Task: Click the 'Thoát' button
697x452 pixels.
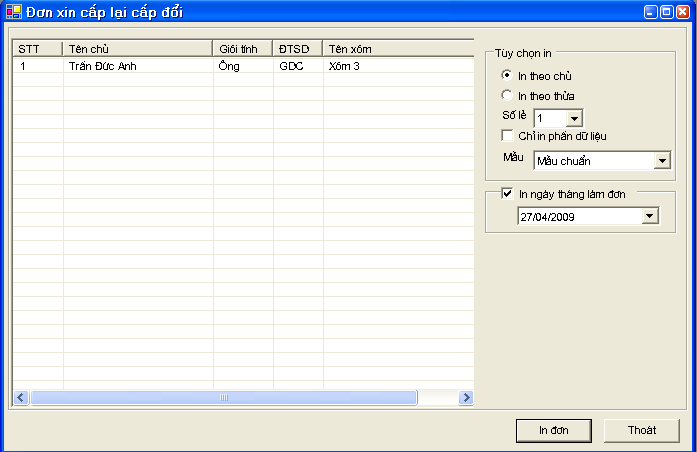Action: click(x=641, y=430)
